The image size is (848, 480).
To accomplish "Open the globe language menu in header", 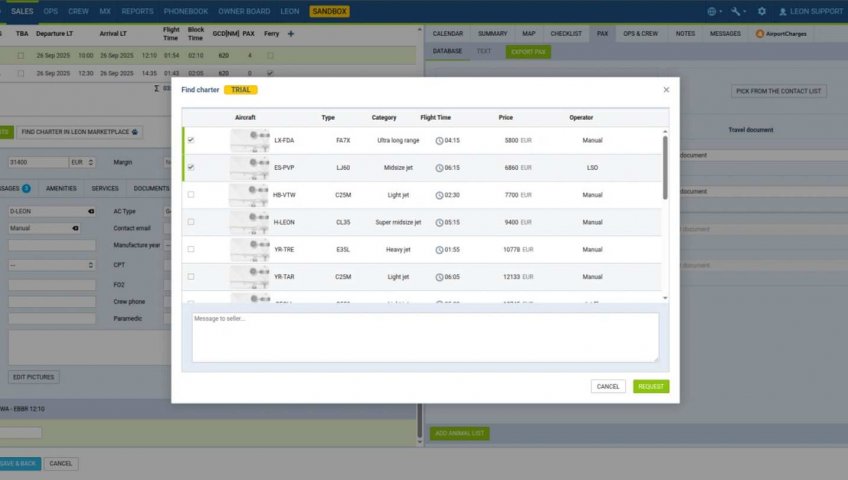I will pyautogui.click(x=712, y=11).
